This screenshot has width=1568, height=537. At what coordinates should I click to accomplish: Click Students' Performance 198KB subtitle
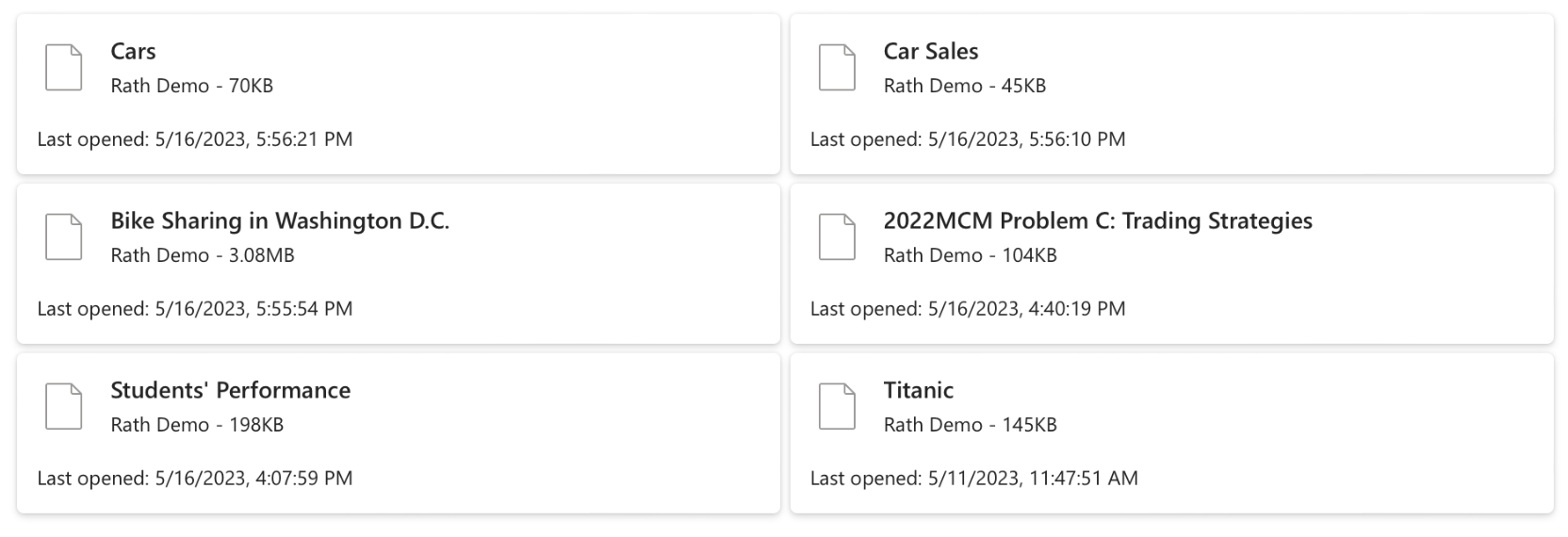(x=197, y=425)
